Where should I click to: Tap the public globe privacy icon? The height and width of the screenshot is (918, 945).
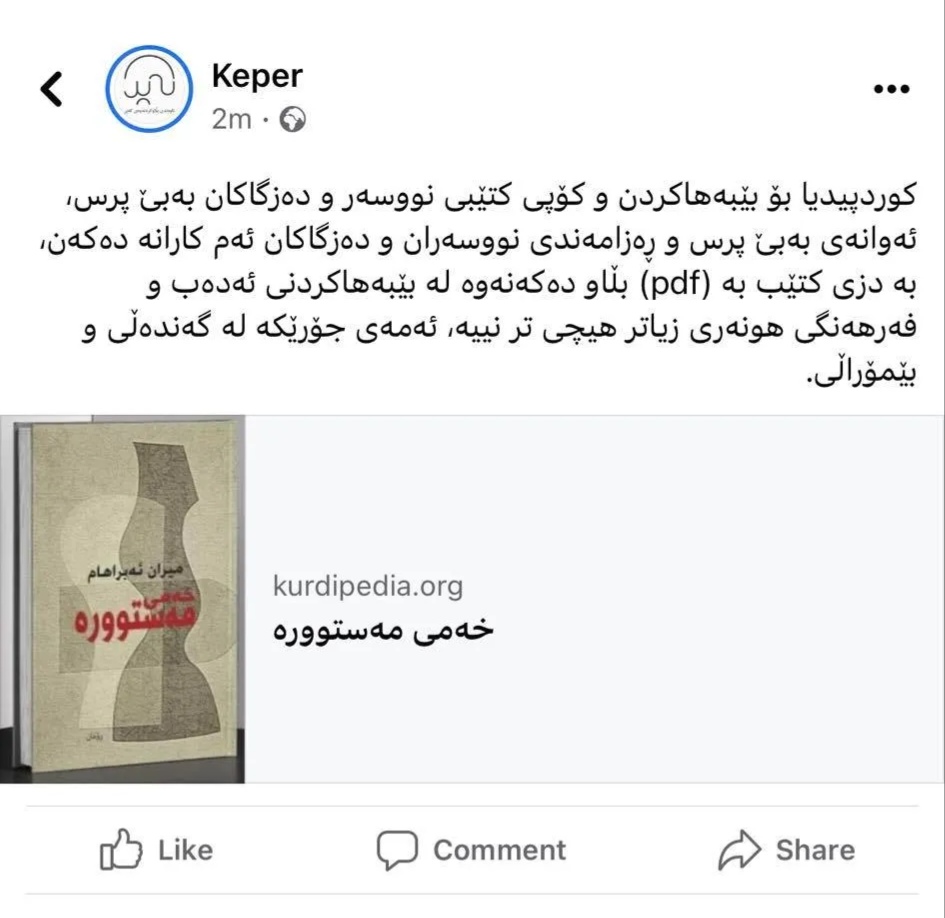[x=292, y=119]
